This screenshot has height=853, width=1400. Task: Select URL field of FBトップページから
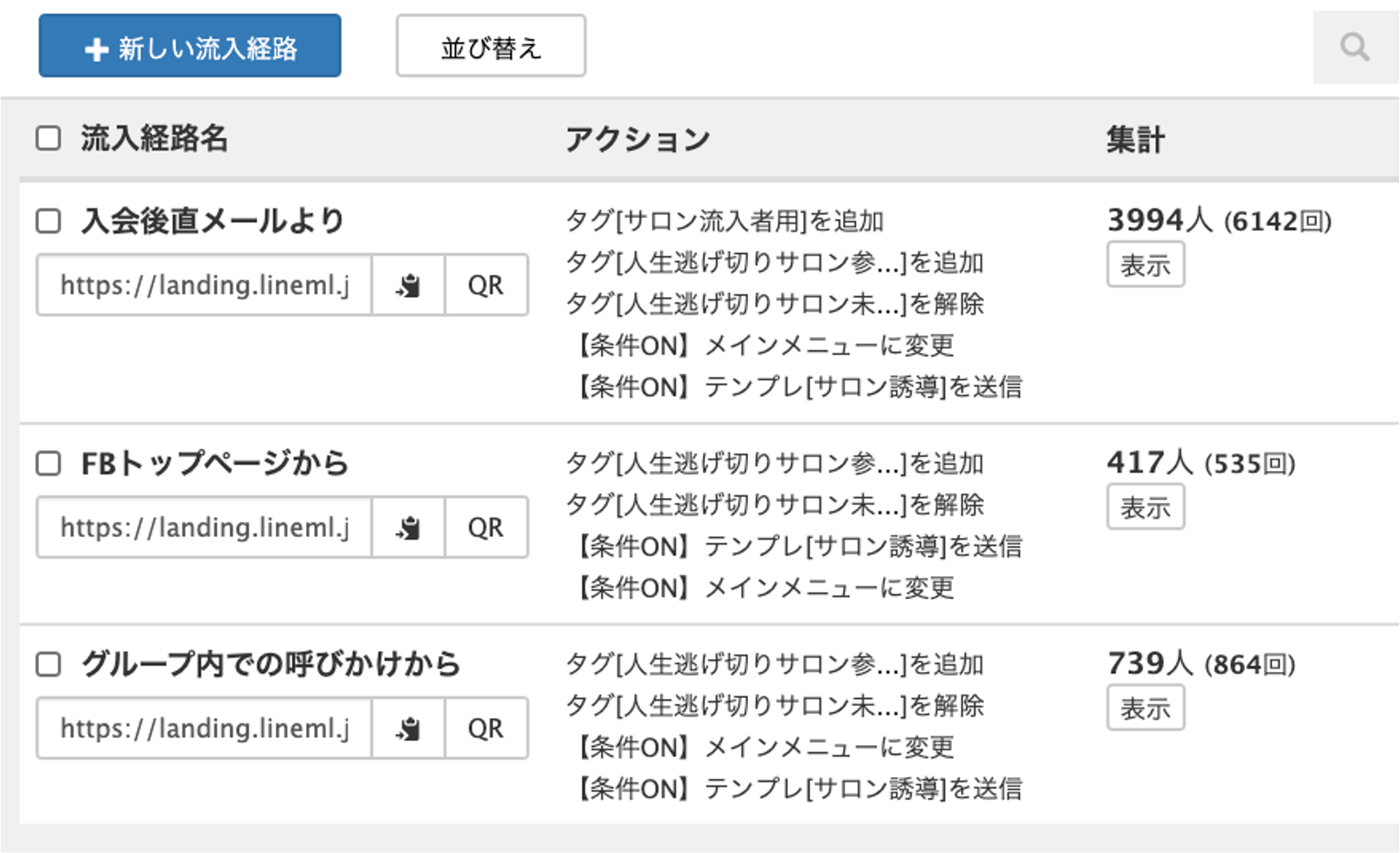(205, 527)
